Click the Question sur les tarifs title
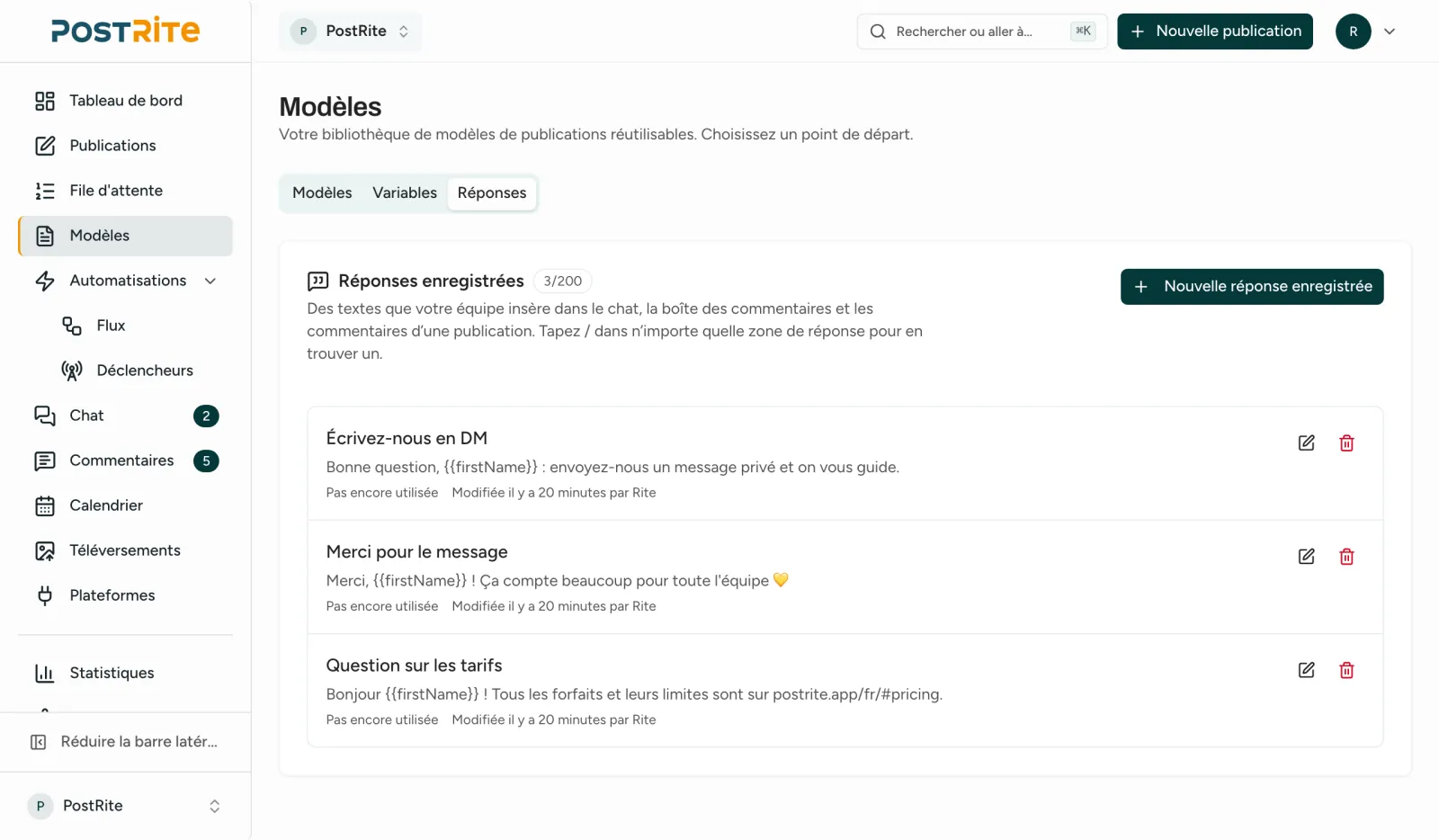The image size is (1439, 840). point(414,666)
